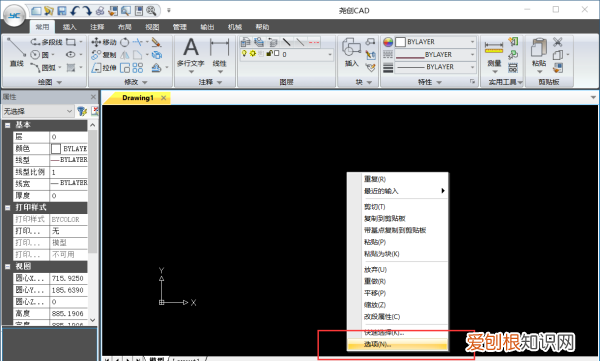The width and height of the screenshot is (600, 361).
Task: Click the properties panel scroll down arrow
Action: [93, 320]
